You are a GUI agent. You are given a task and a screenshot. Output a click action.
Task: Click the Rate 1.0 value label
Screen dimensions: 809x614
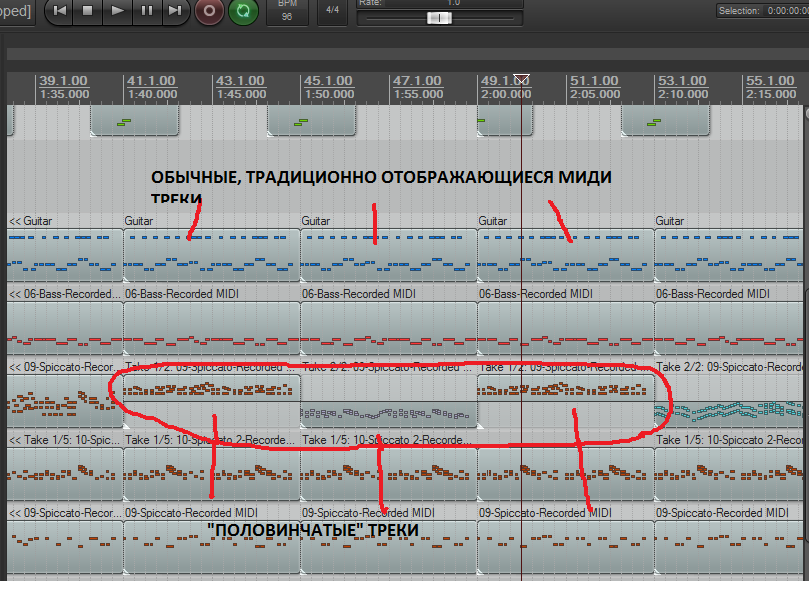(453, 3)
